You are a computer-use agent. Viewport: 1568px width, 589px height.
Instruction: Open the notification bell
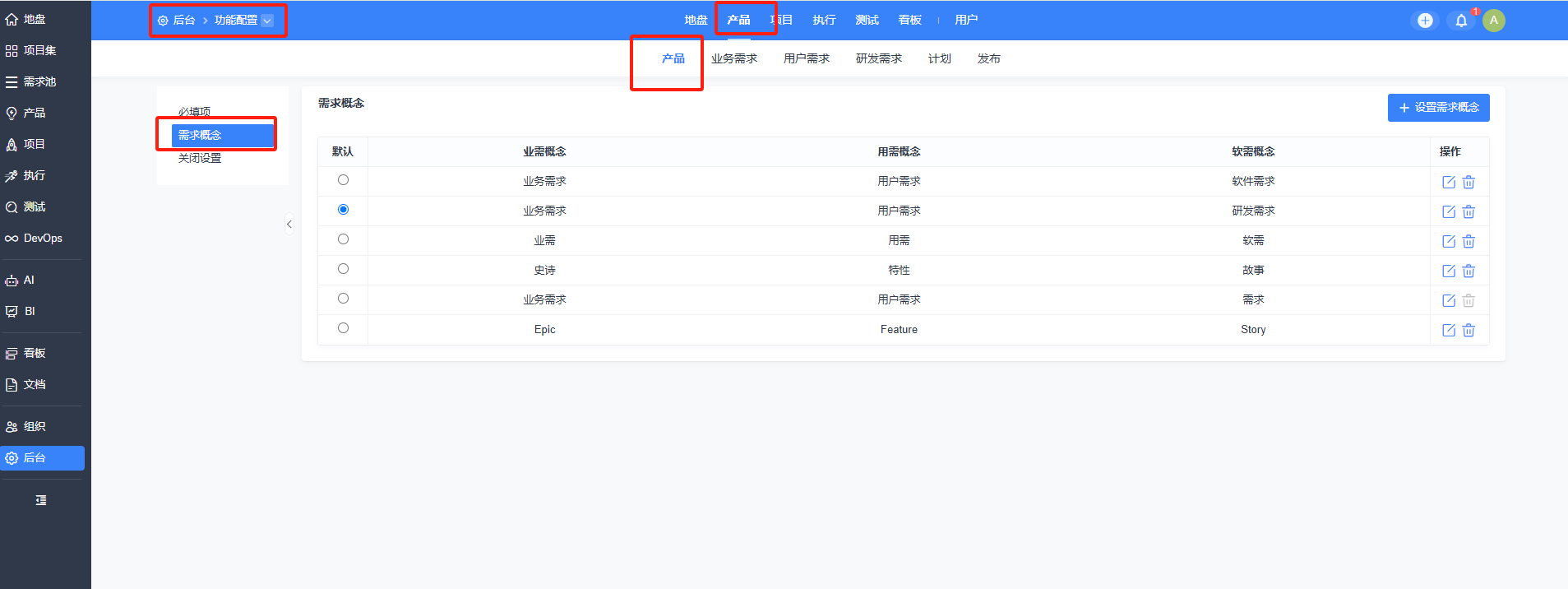tap(1461, 21)
